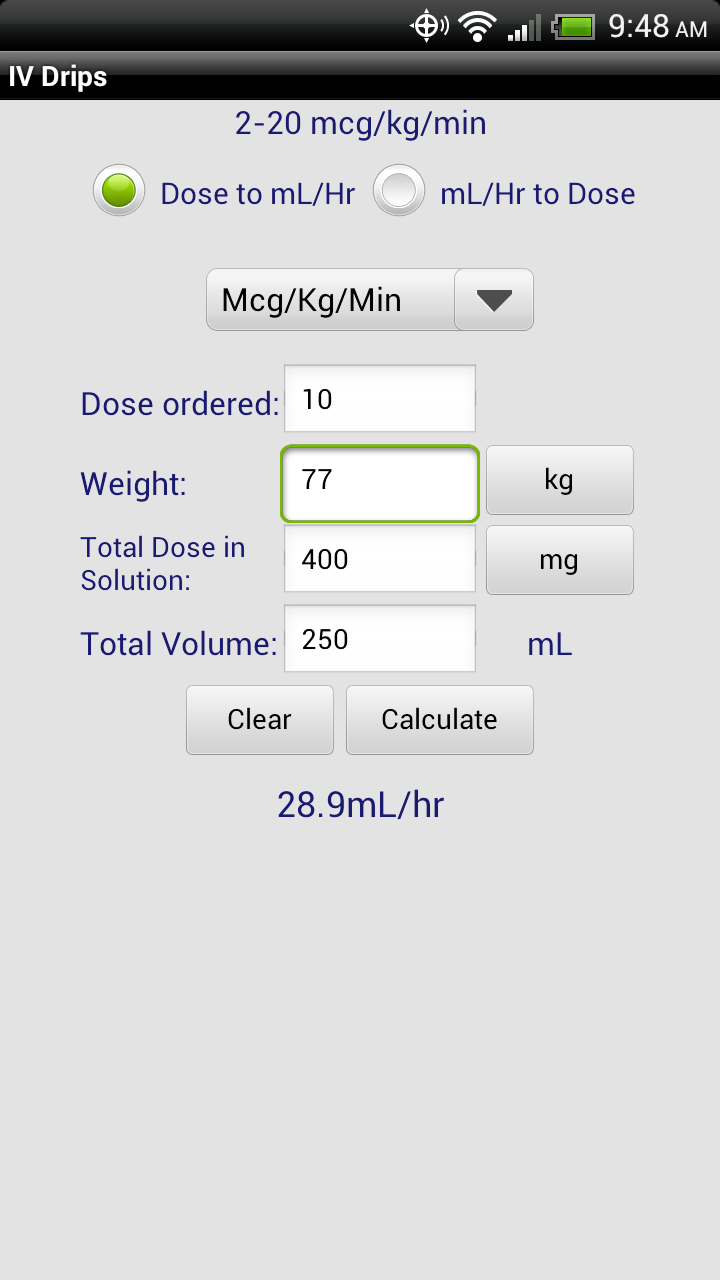Screen dimensions: 720x1280
Task: Focus the Weight input field
Action: click(x=380, y=485)
